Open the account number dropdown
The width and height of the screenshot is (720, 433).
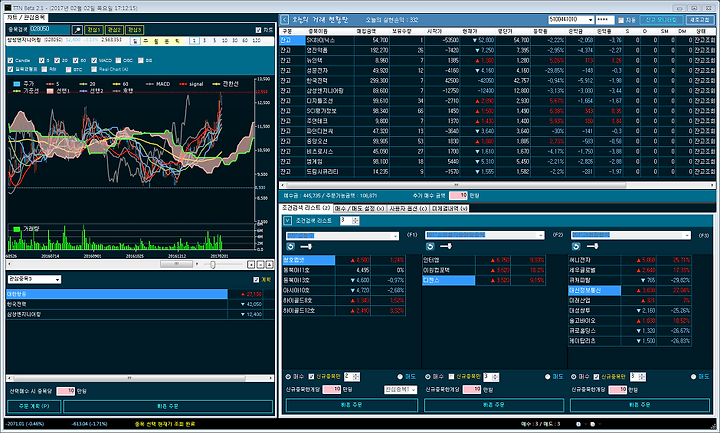click(x=591, y=20)
